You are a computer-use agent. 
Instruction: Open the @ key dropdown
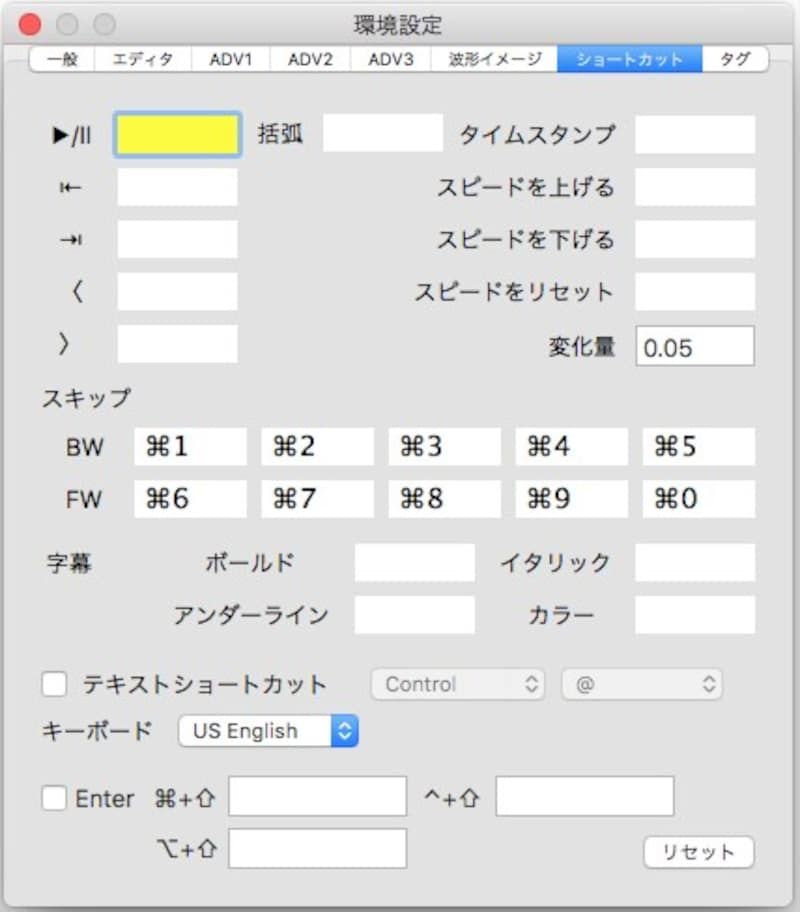coord(642,684)
